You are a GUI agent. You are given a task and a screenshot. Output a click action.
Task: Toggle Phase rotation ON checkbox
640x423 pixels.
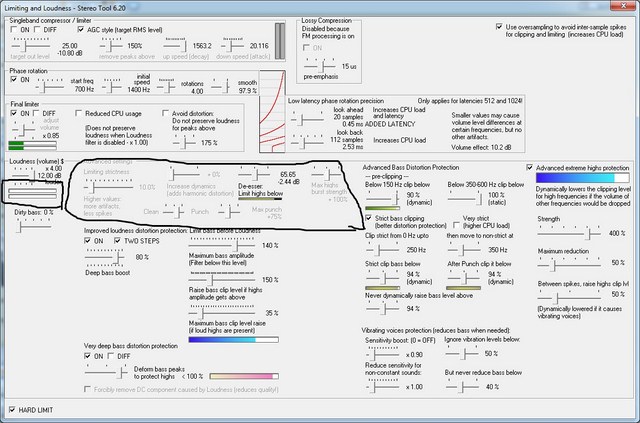[x=14, y=79]
